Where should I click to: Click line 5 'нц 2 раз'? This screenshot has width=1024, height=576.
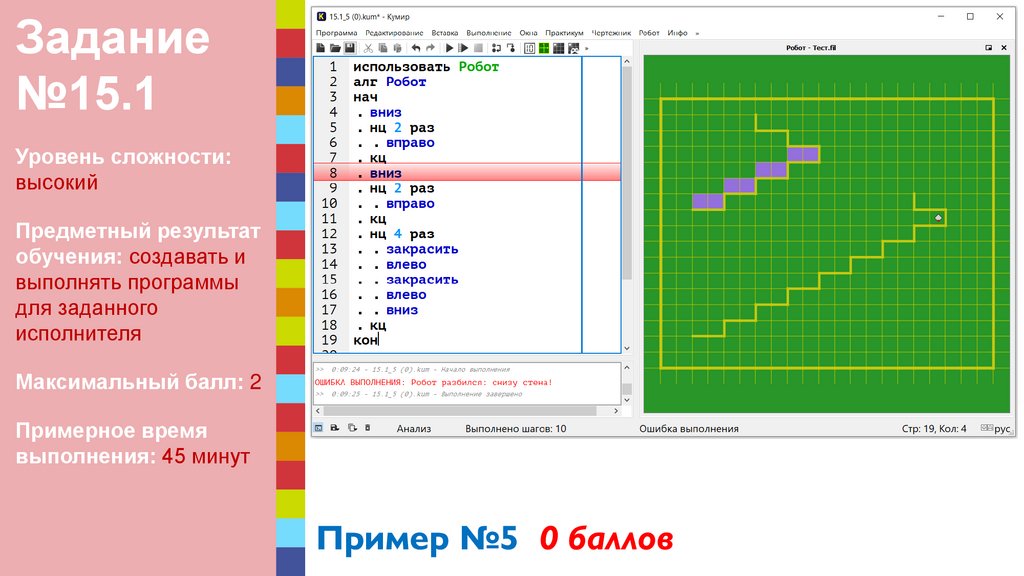[402, 128]
